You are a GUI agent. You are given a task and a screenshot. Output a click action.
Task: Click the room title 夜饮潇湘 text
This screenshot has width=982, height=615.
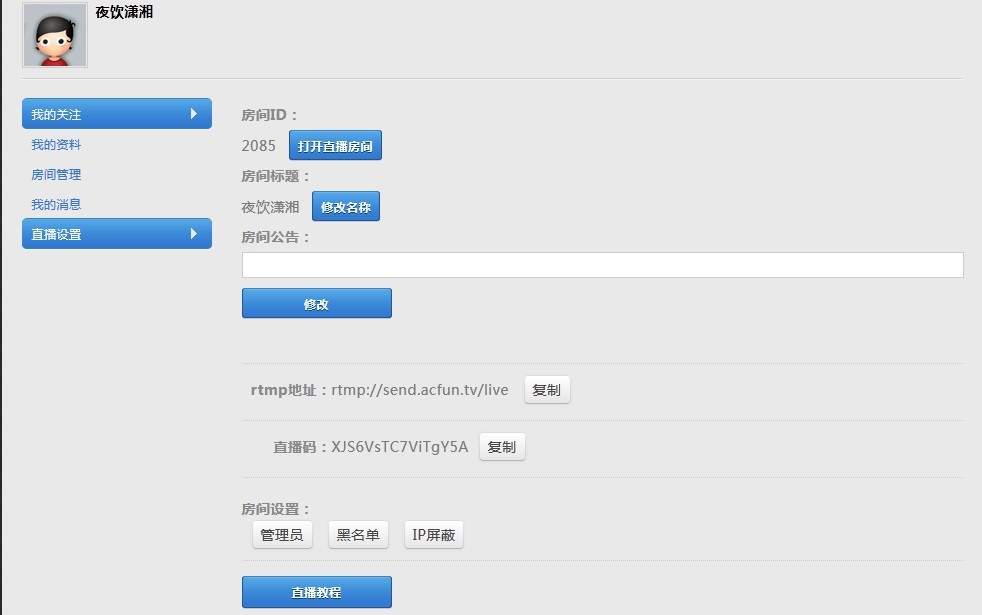pyautogui.click(x=271, y=207)
